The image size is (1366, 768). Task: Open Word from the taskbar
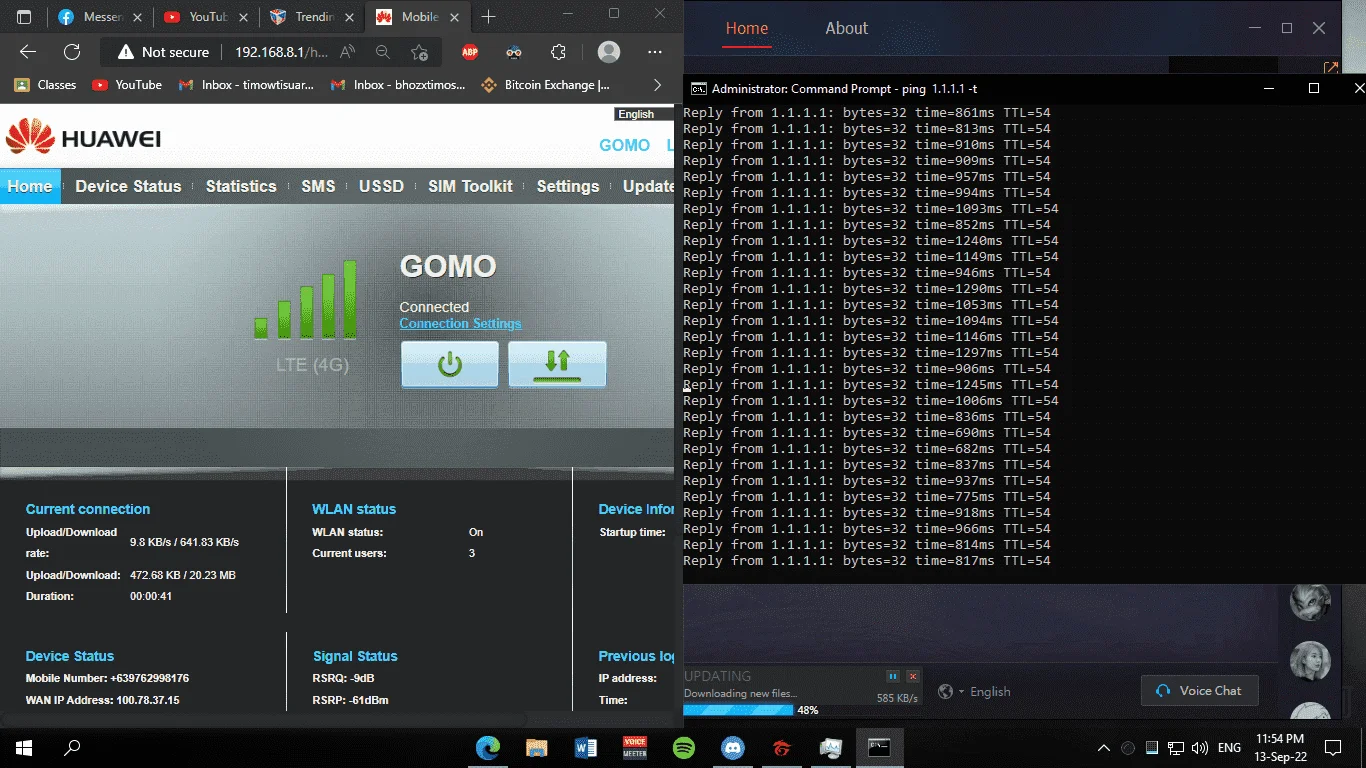(x=586, y=747)
